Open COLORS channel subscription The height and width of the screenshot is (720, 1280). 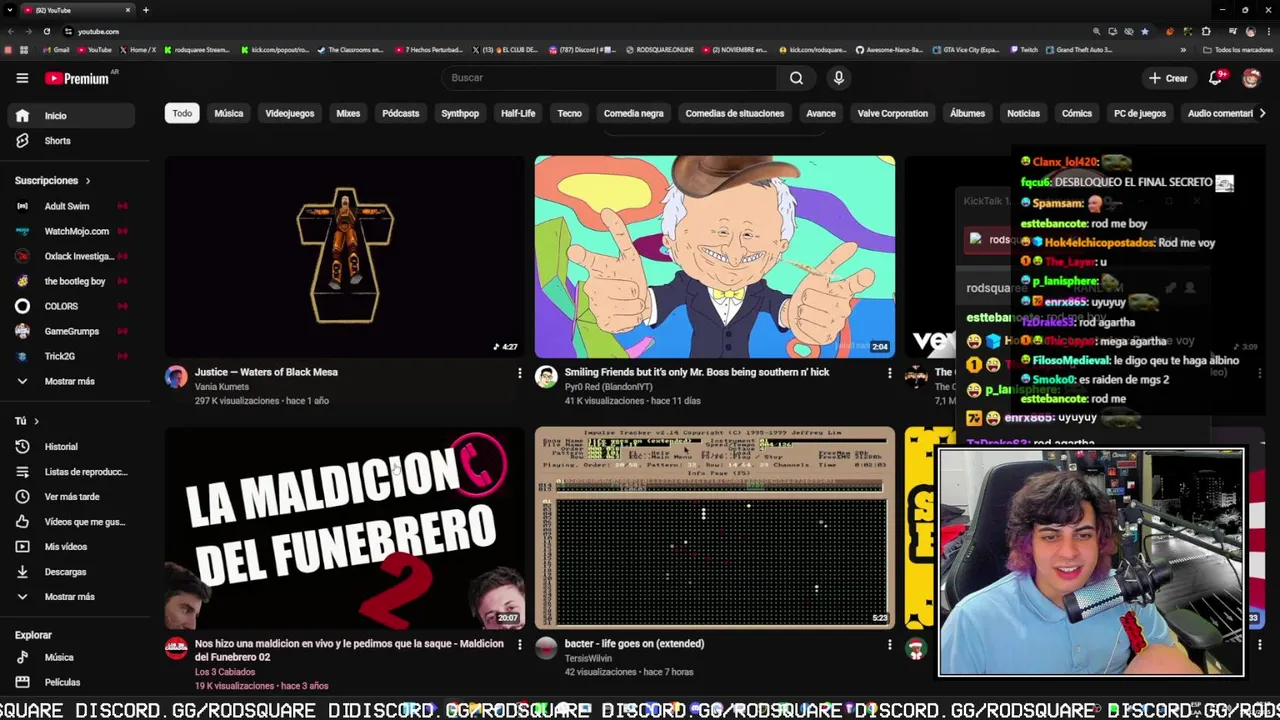70,306
